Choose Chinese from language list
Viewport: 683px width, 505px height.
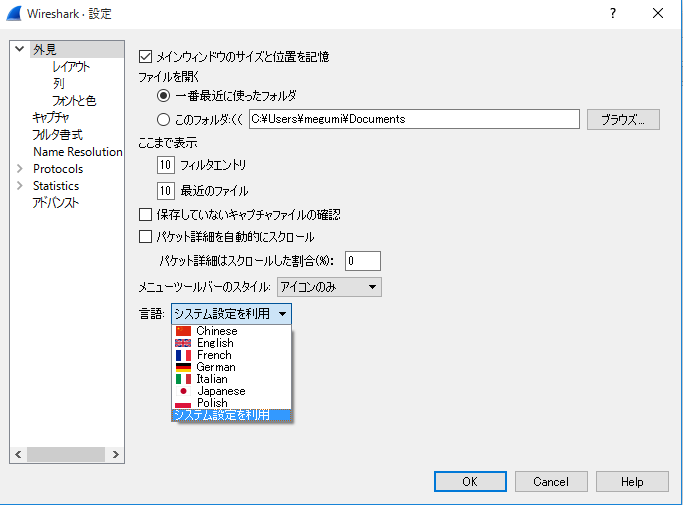[231, 331]
